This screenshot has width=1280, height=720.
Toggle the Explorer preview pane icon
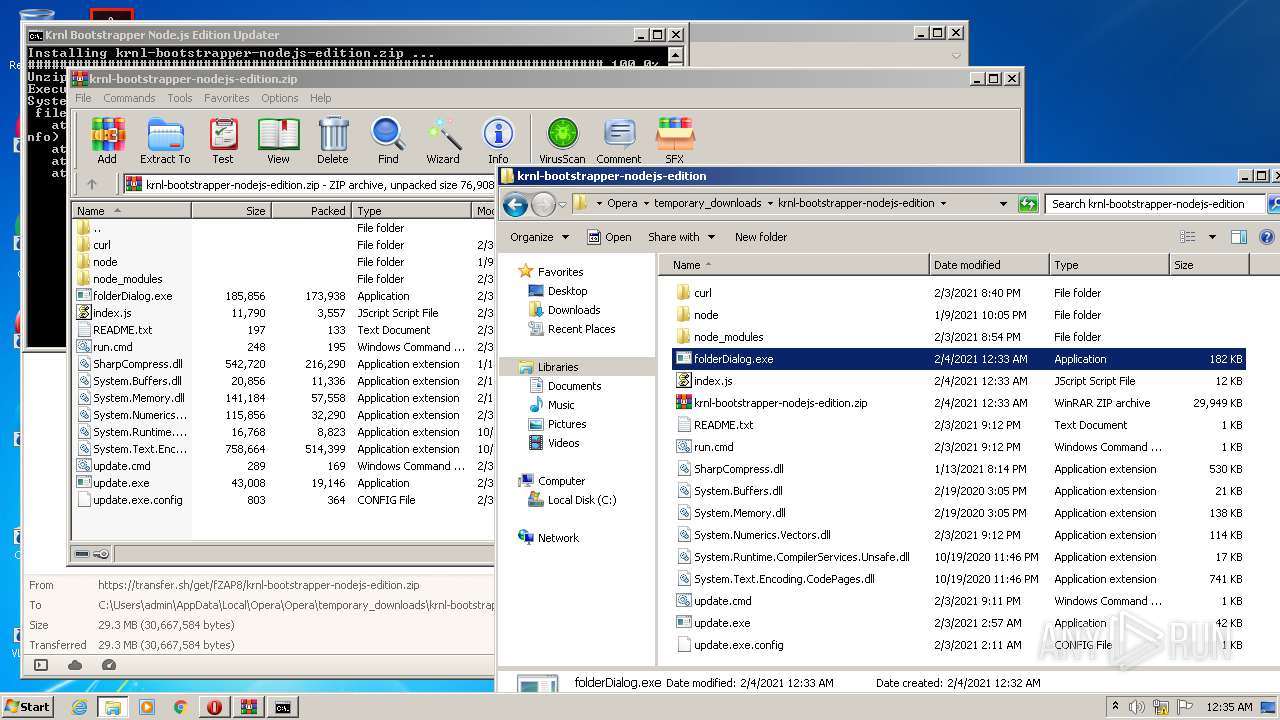[x=1239, y=237]
